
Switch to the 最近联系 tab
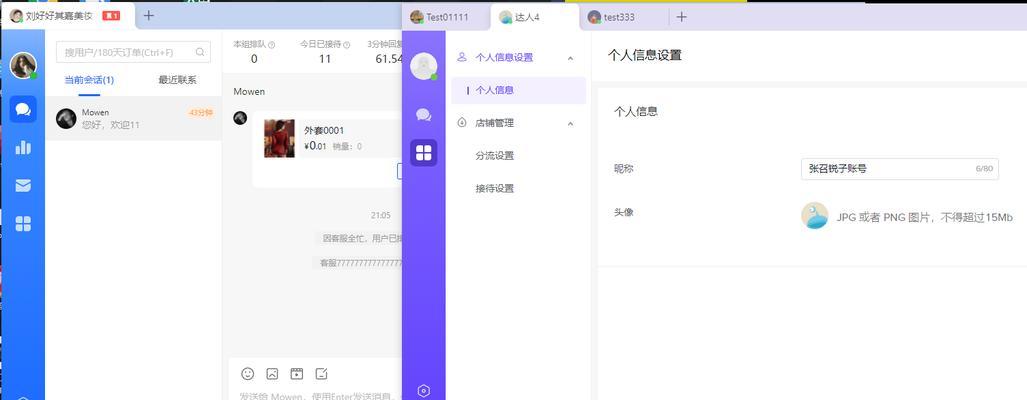tap(177, 80)
